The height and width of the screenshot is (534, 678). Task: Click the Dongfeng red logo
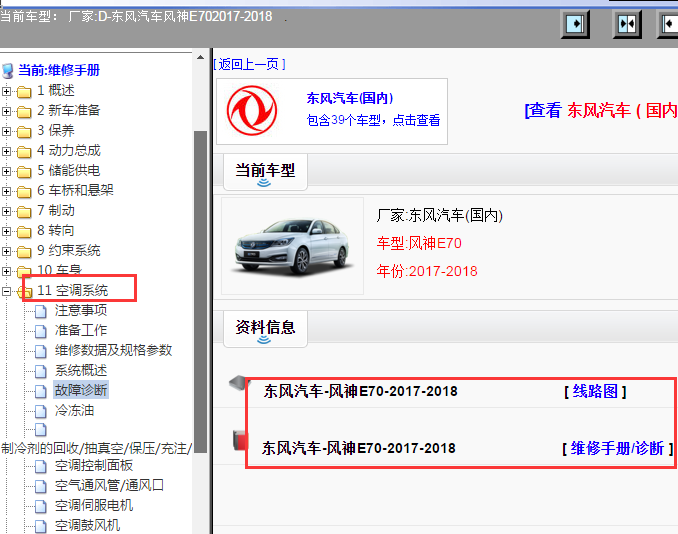click(252, 111)
